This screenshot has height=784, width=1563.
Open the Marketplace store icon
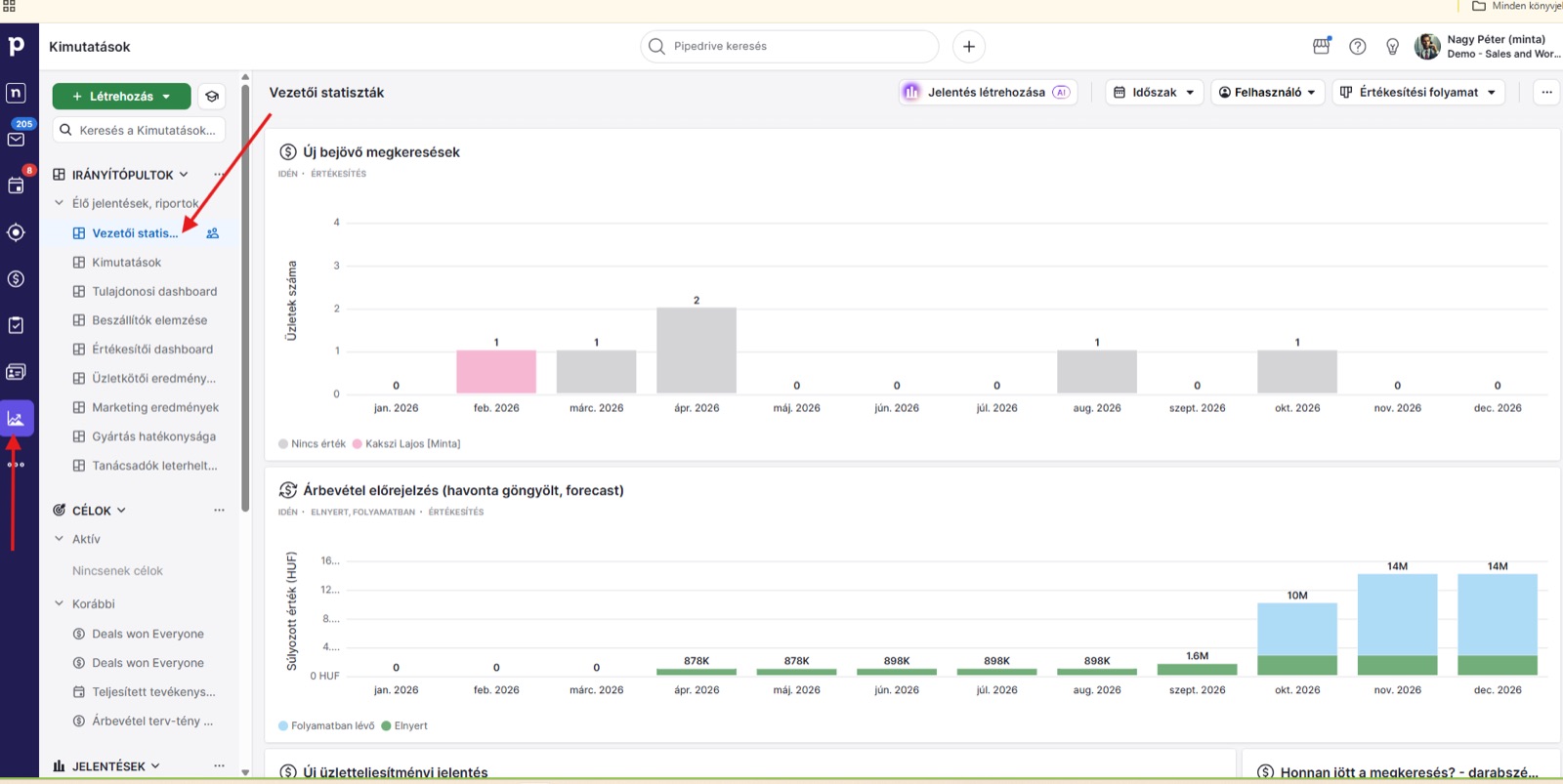coord(1322,46)
